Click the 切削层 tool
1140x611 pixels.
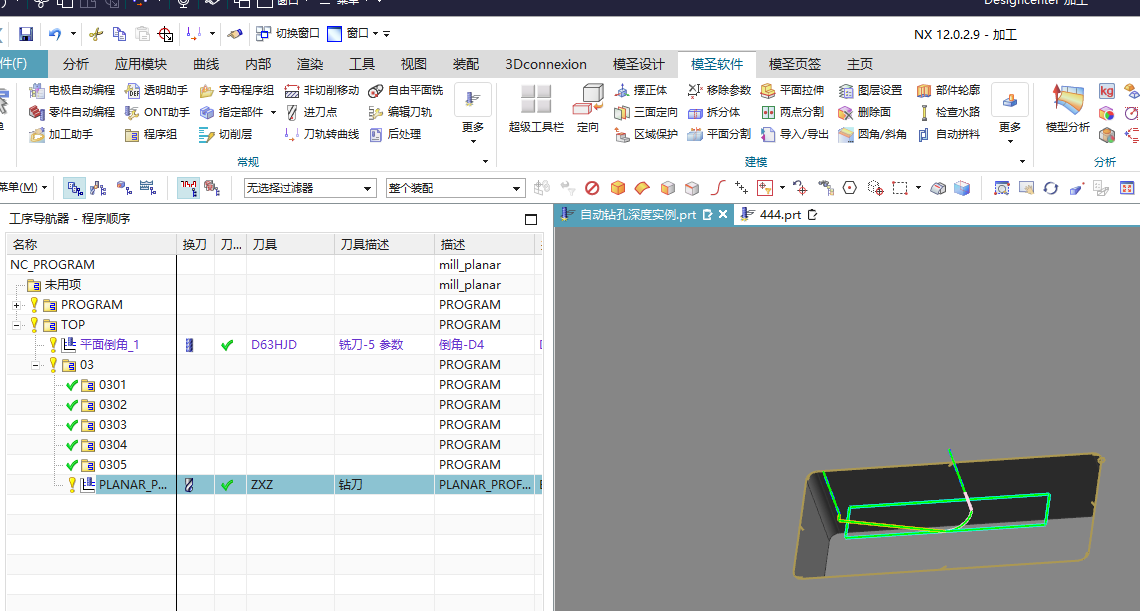coord(226,135)
